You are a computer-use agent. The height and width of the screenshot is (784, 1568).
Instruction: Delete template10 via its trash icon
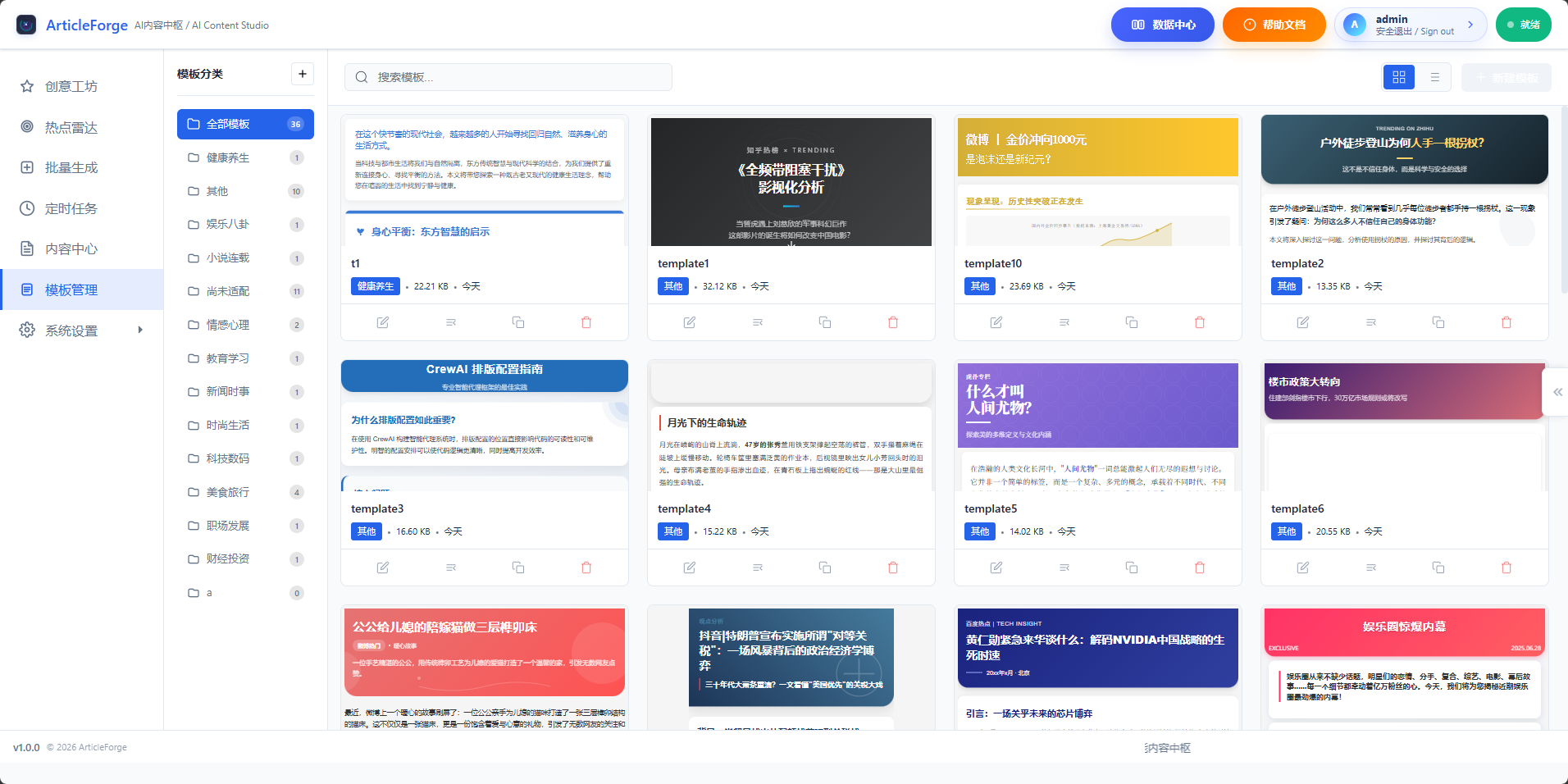1200,321
